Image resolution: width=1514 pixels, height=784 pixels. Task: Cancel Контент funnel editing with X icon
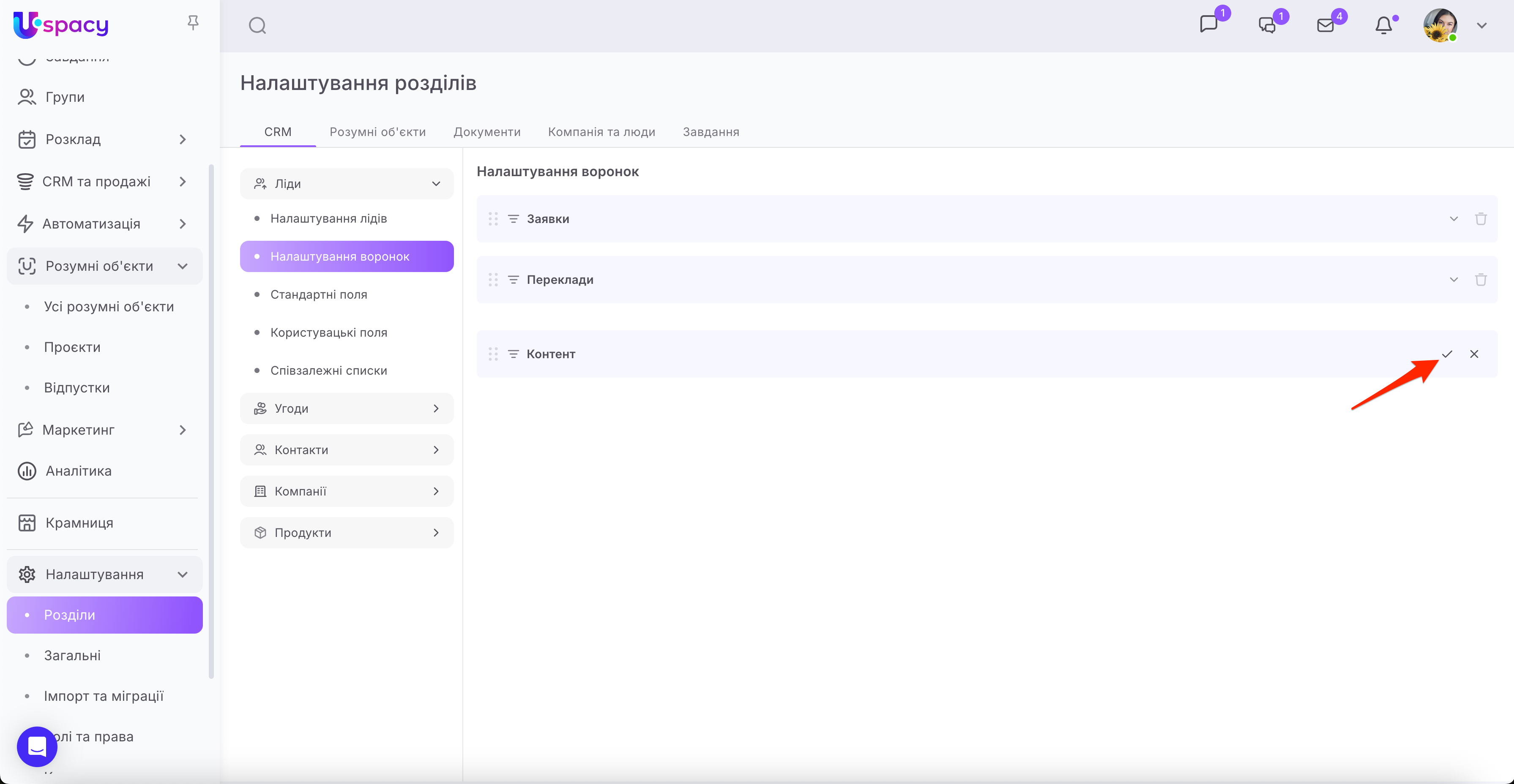coord(1474,354)
